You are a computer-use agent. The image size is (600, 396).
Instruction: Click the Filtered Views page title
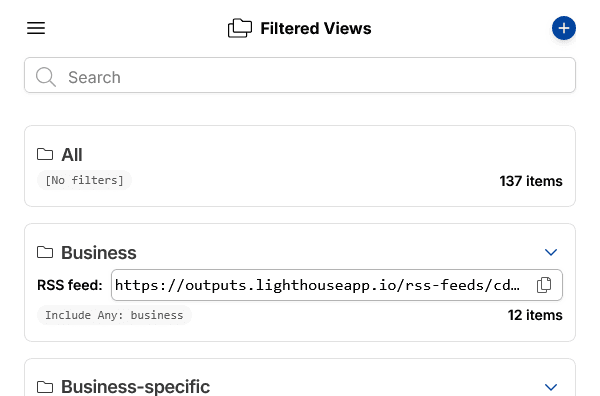(316, 28)
